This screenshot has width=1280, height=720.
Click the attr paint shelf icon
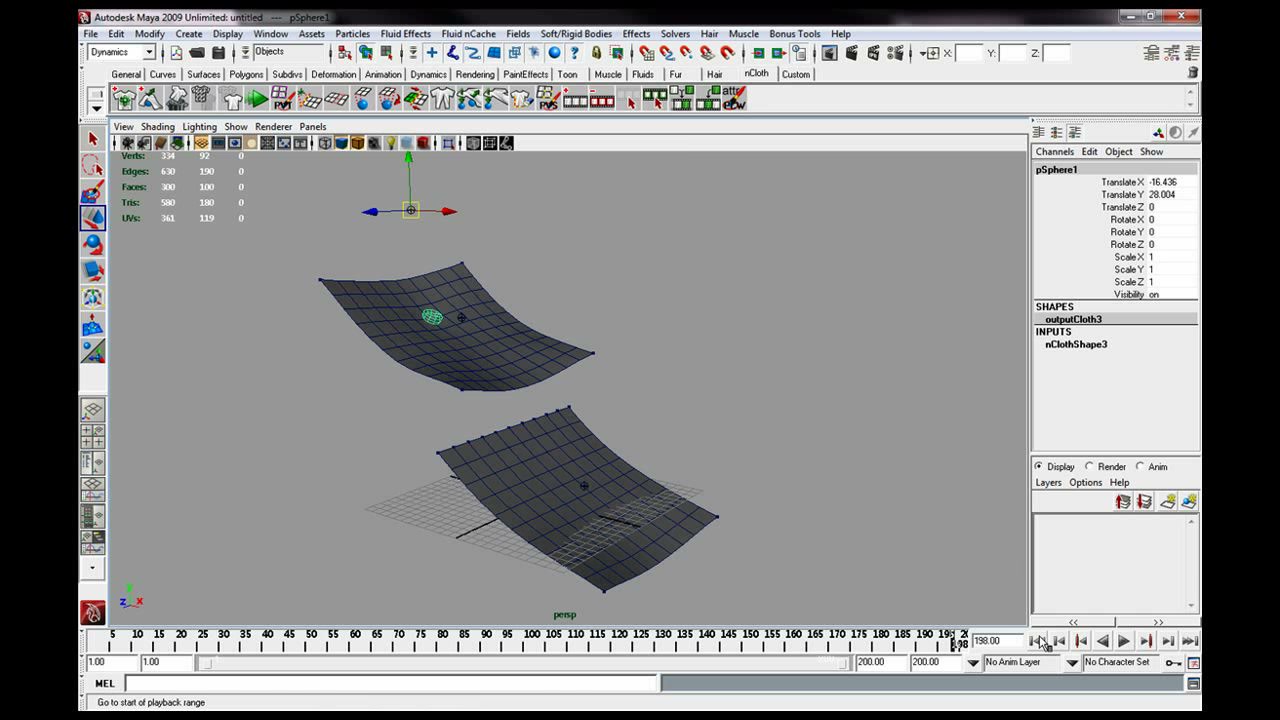(x=734, y=98)
